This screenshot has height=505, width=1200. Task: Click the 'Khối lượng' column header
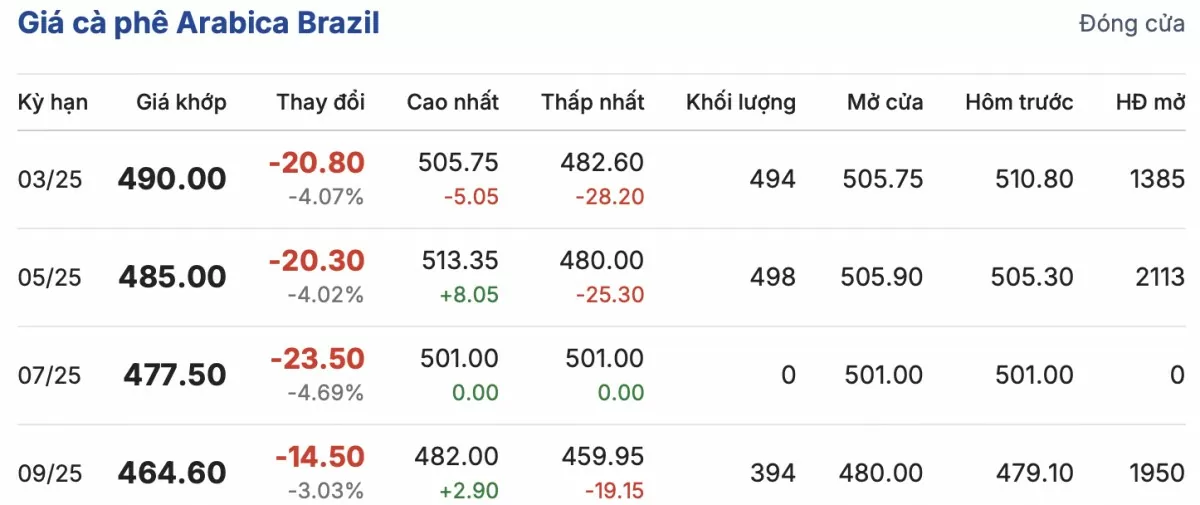[741, 102]
